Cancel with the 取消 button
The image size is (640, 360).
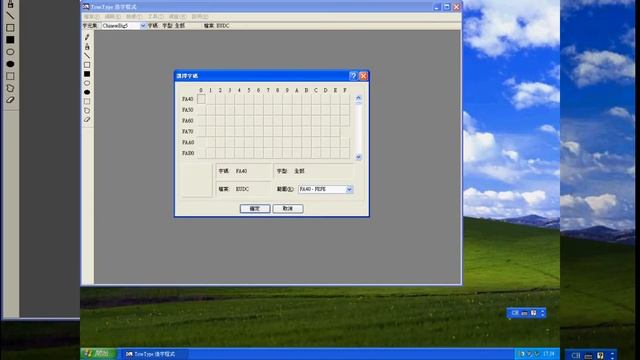coord(288,209)
